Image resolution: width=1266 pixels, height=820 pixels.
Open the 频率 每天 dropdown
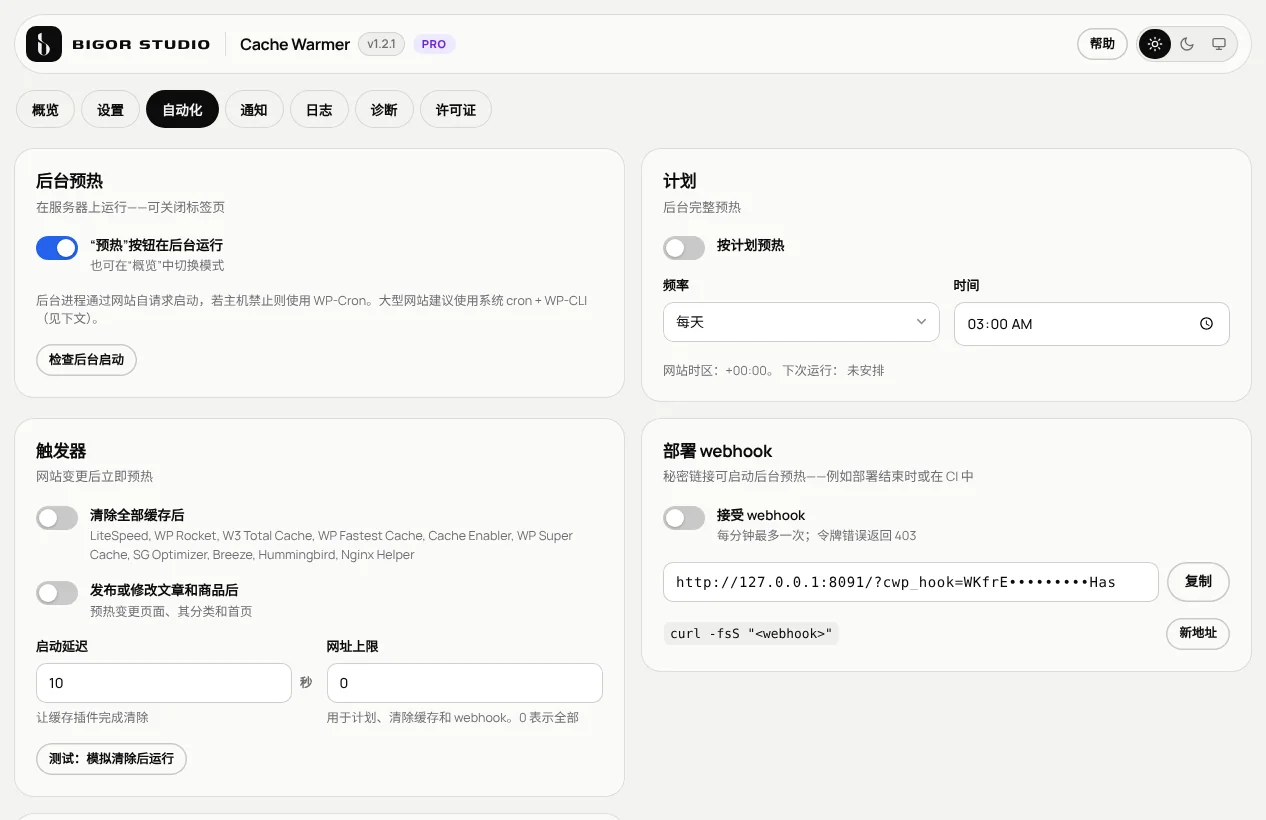tap(801, 322)
